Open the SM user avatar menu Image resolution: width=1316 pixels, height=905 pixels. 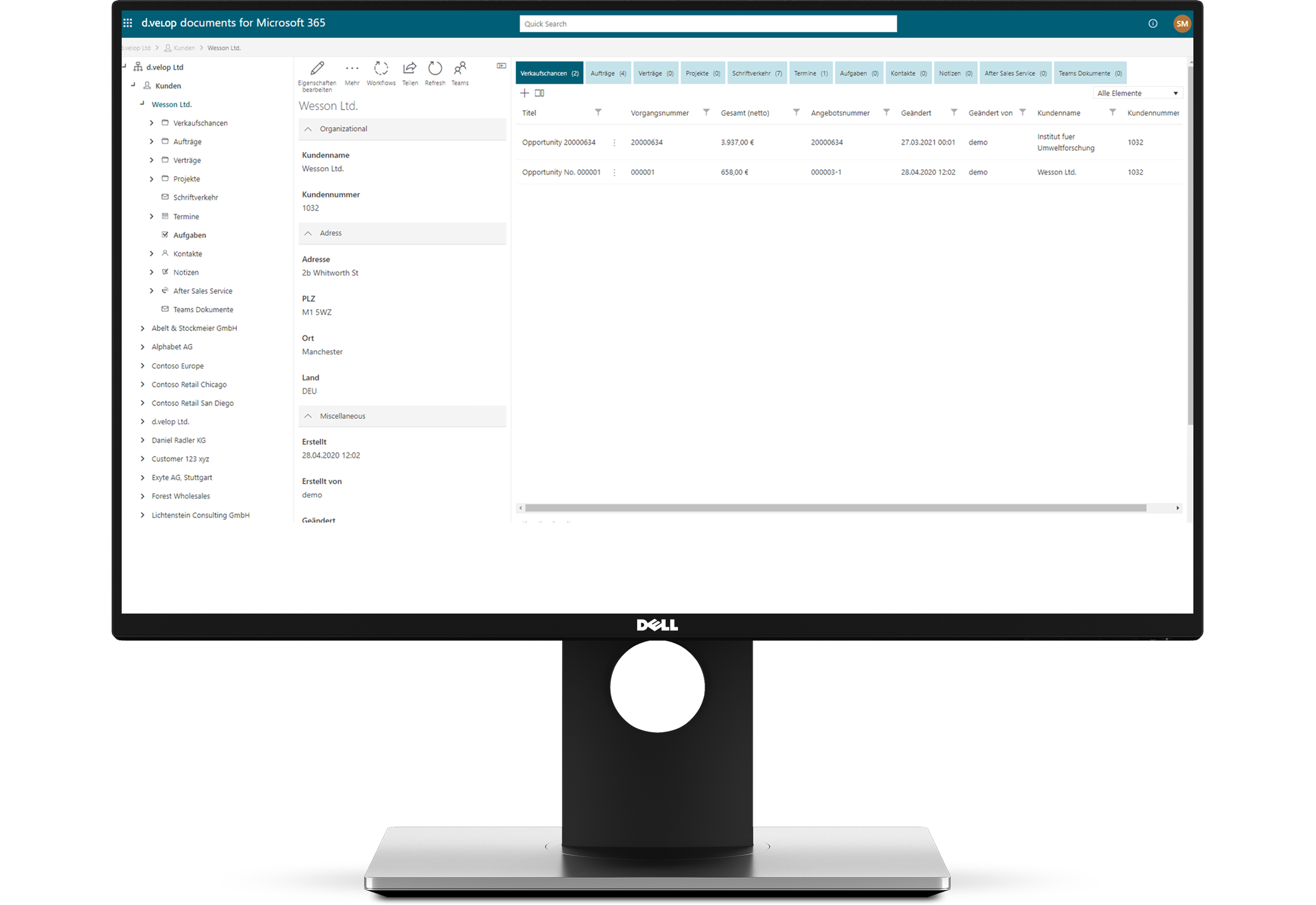[x=1182, y=24]
